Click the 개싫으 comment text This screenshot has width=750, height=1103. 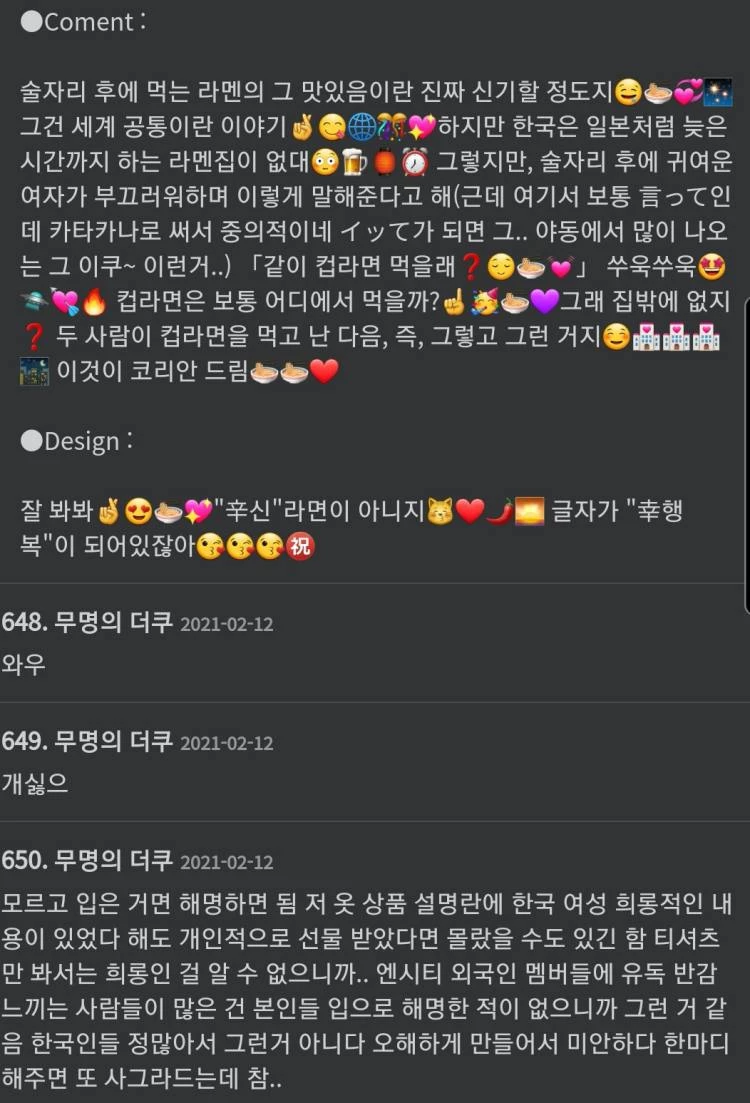[34, 782]
